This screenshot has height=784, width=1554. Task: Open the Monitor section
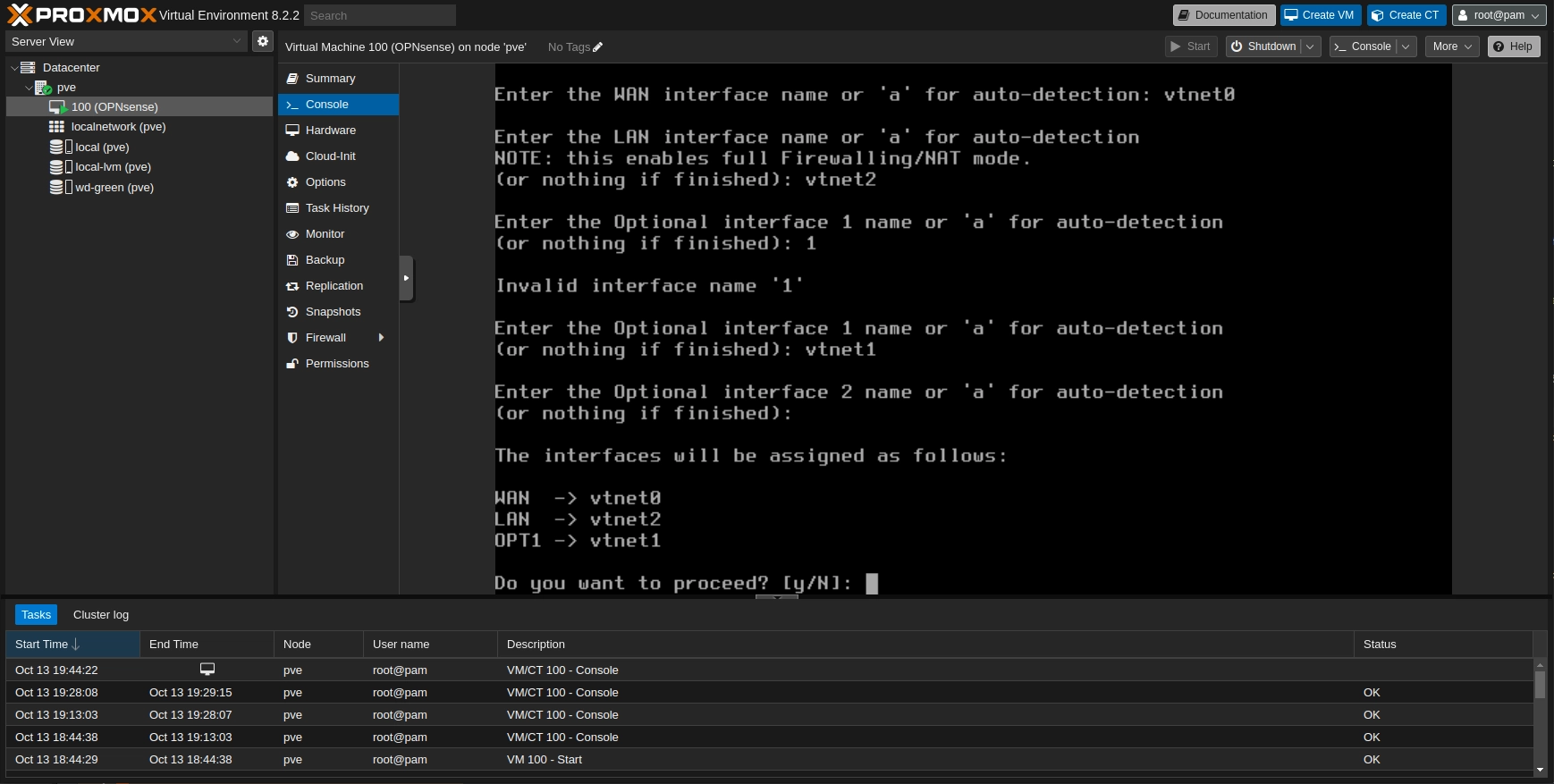[338, 234]
